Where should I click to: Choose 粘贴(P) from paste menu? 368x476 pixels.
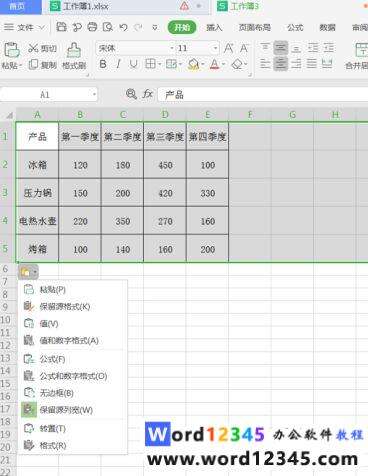(73, 289)
